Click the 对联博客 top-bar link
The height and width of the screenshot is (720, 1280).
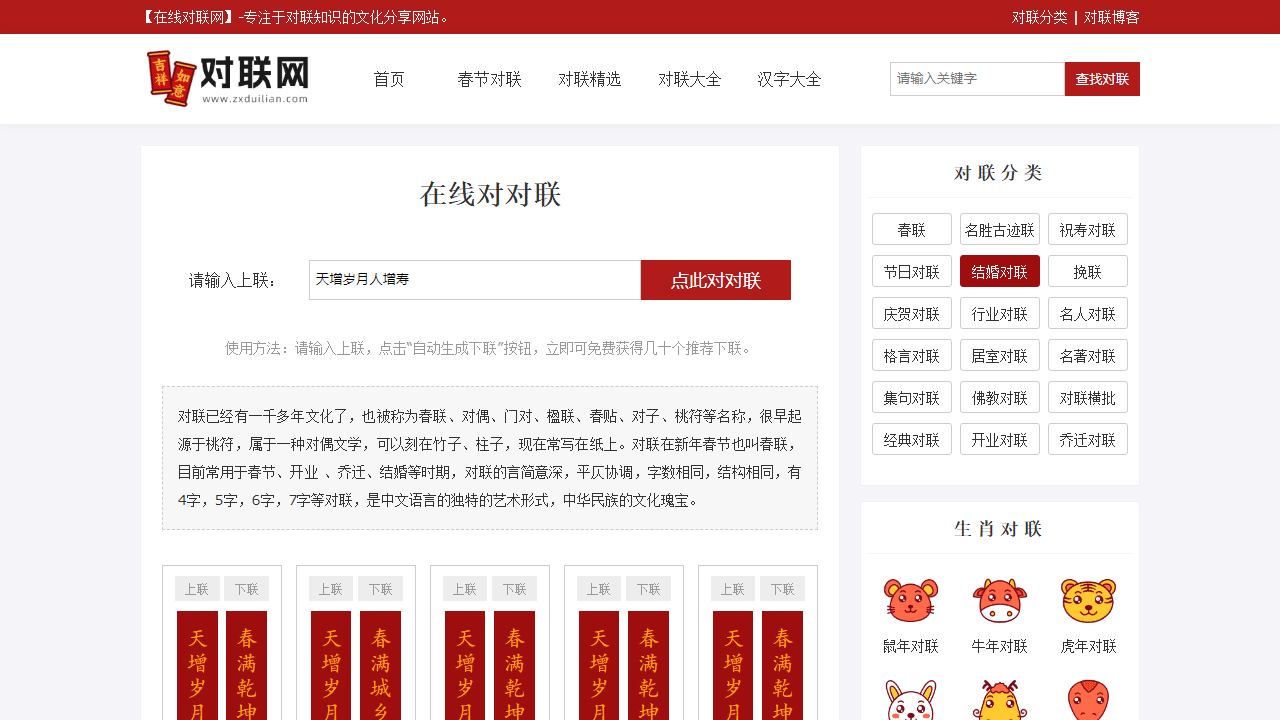[1112, 17]
